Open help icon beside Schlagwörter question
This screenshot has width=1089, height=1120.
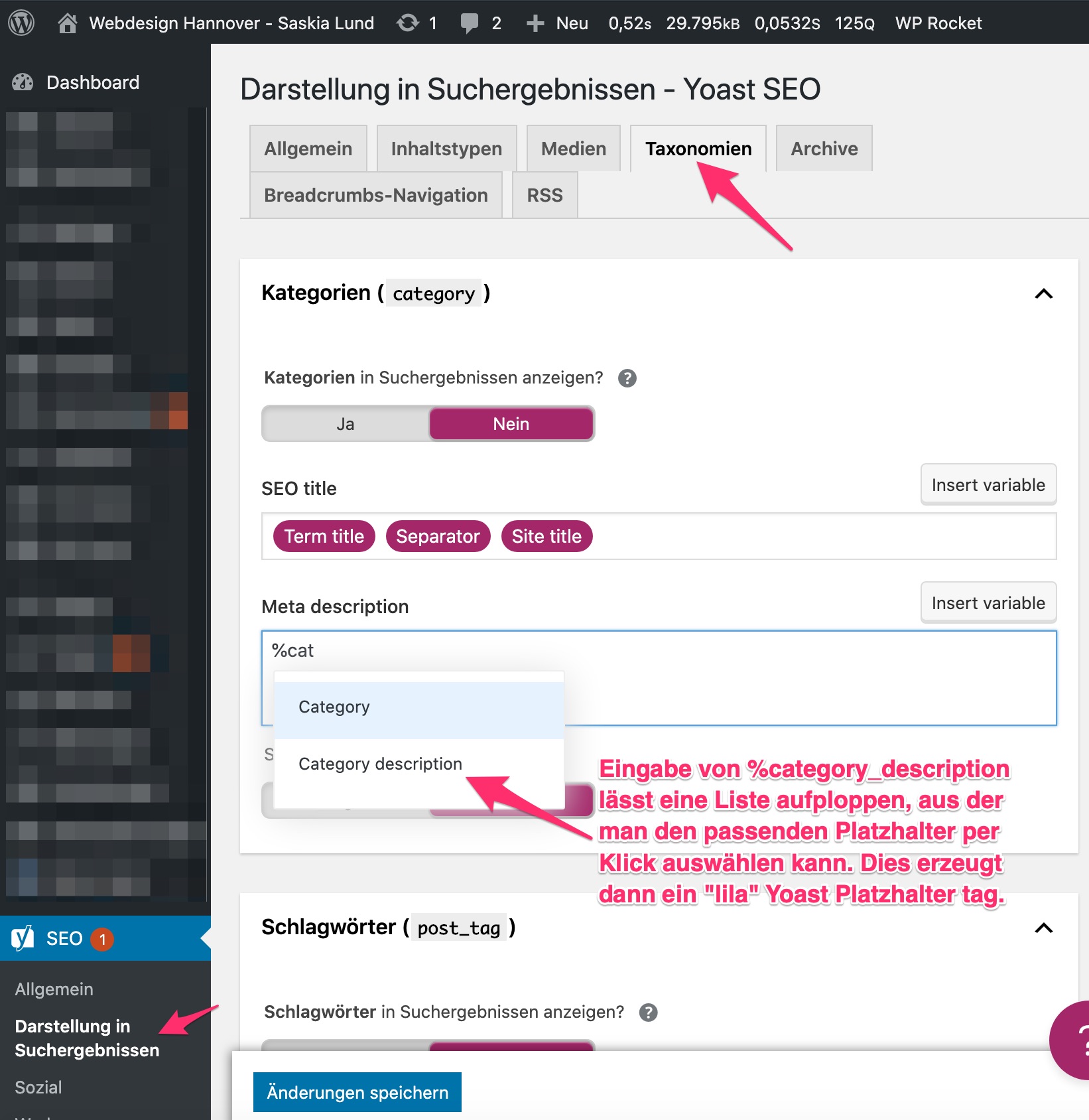click(x=648, y=1013)
